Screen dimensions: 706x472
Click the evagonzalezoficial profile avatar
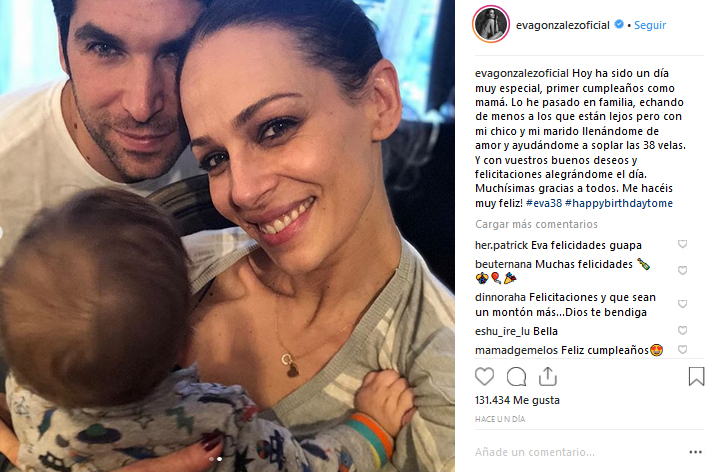pos(491,24)
